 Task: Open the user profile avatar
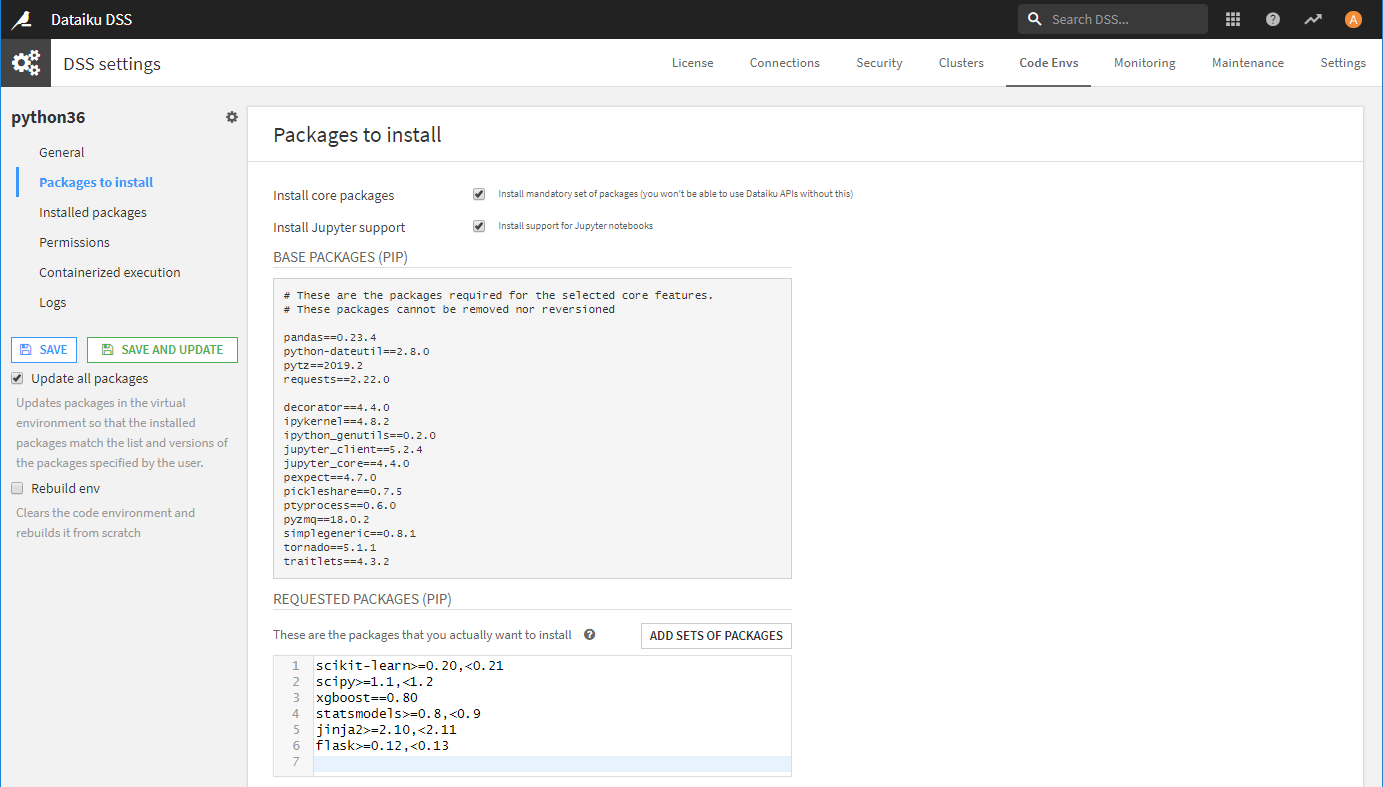coord(1353,19)
